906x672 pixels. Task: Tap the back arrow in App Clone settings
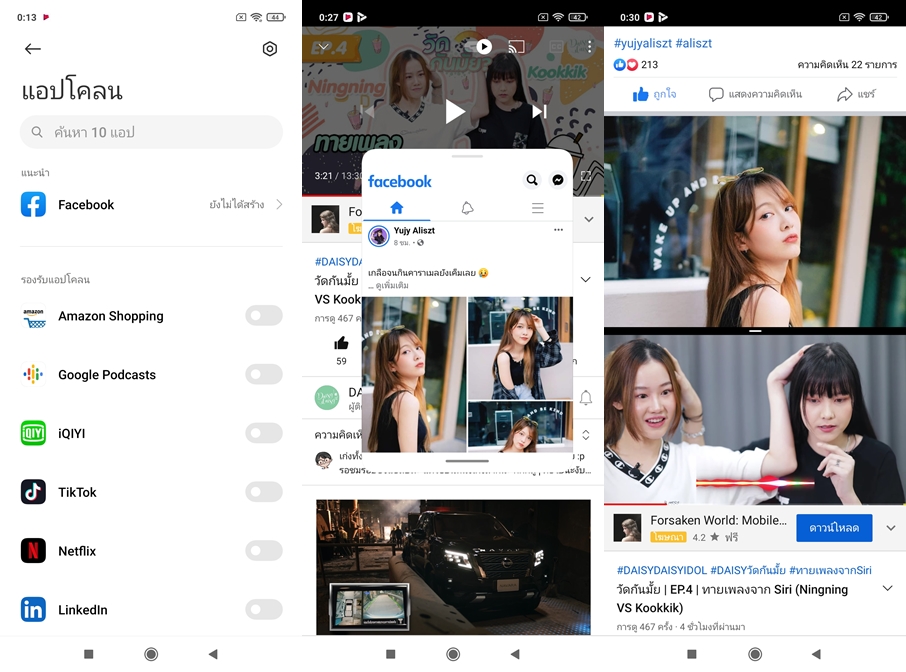click(x=33, y=49)
